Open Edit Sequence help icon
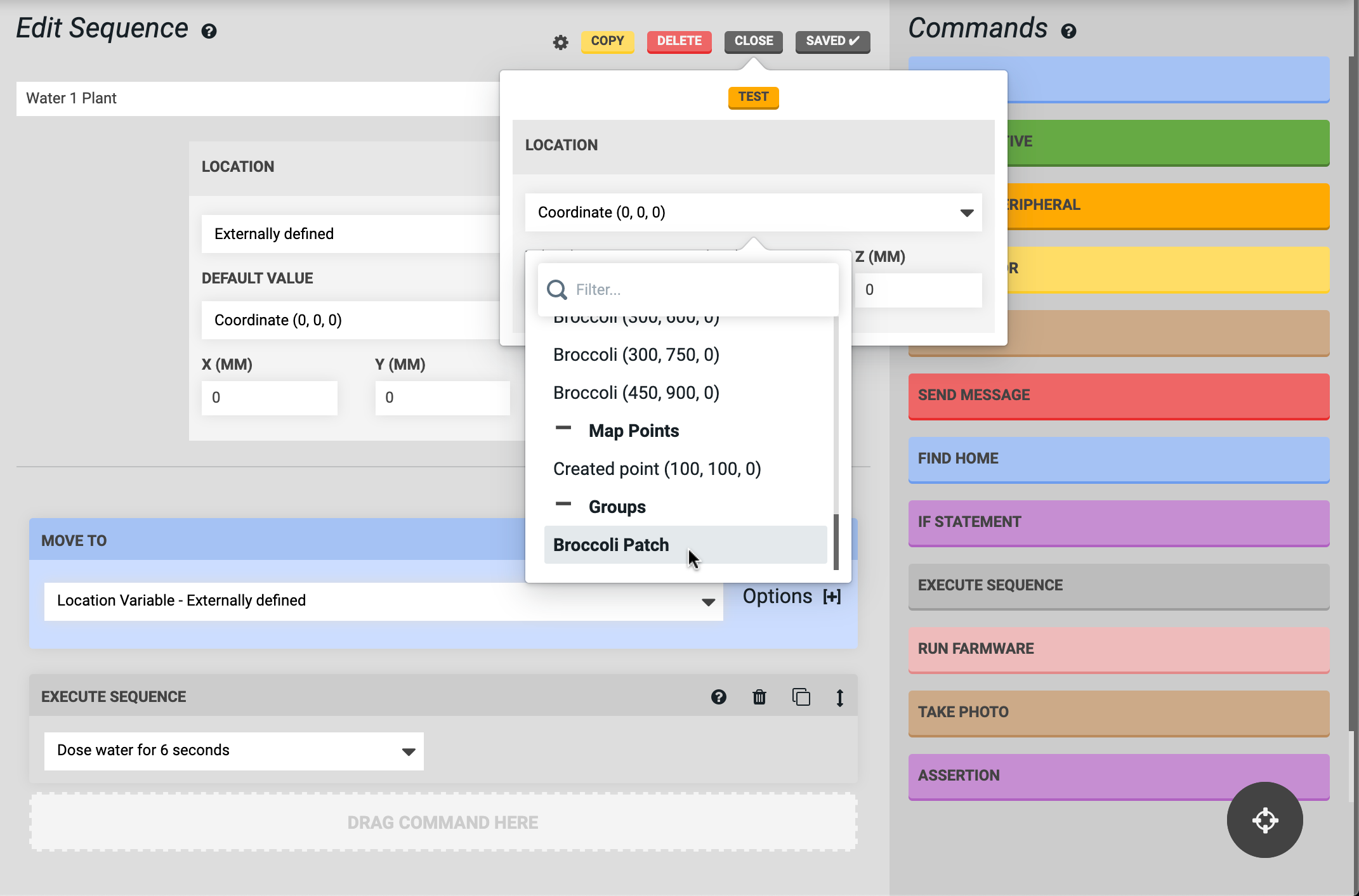The height and width of the screenshot is (896, 1359). point(209,31)
